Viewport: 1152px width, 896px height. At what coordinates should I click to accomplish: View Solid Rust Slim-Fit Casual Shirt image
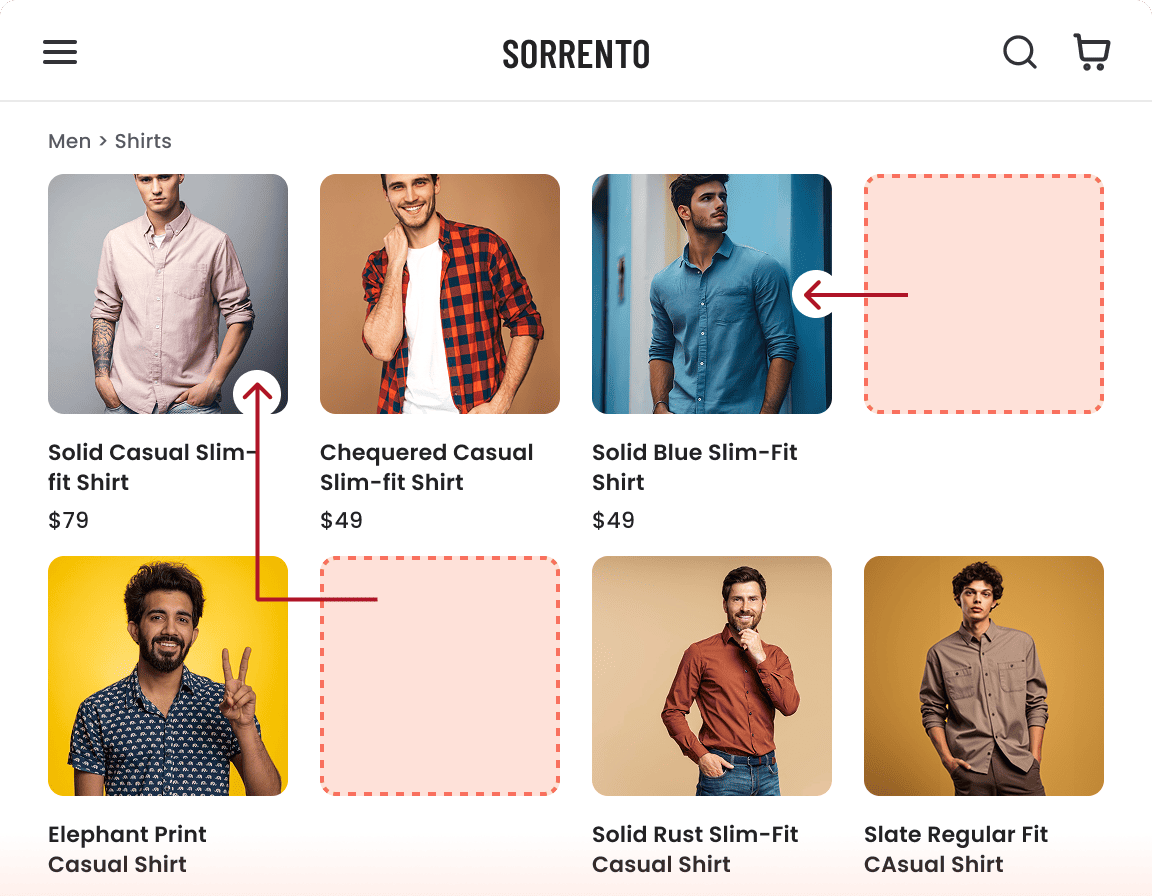pyautogui.click(x=712, y=676)
